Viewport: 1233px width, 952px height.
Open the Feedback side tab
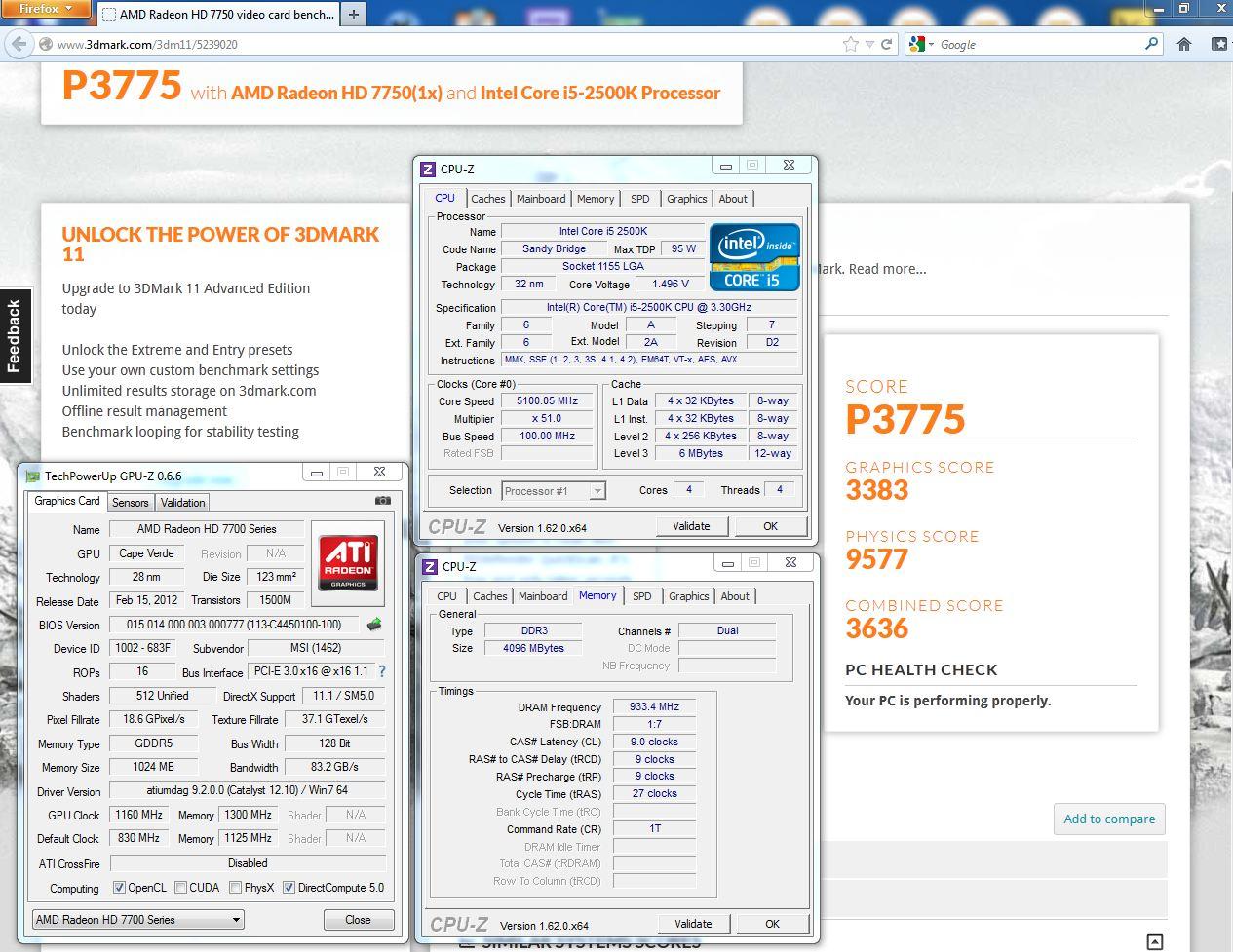click(x=15, y=336)
